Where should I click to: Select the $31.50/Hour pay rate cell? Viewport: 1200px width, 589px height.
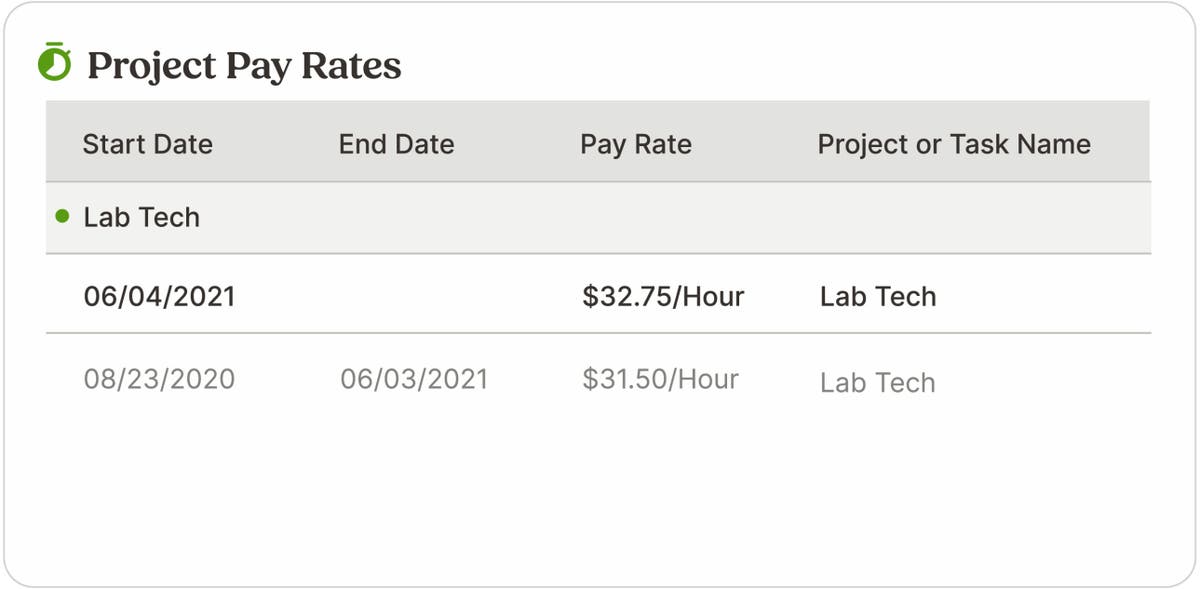[660, 380]
